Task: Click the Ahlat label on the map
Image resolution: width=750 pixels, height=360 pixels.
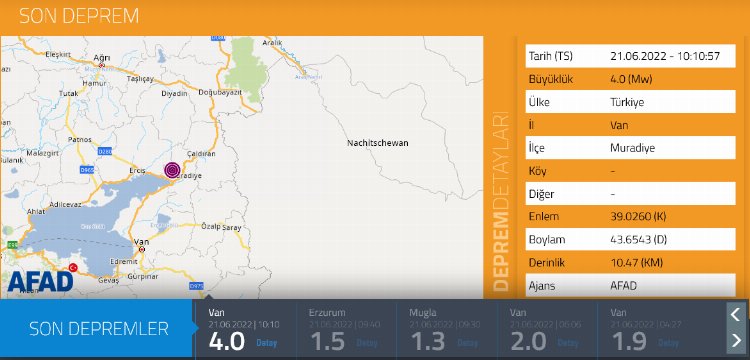Action: pyautogui.click(x=35, y=211)
